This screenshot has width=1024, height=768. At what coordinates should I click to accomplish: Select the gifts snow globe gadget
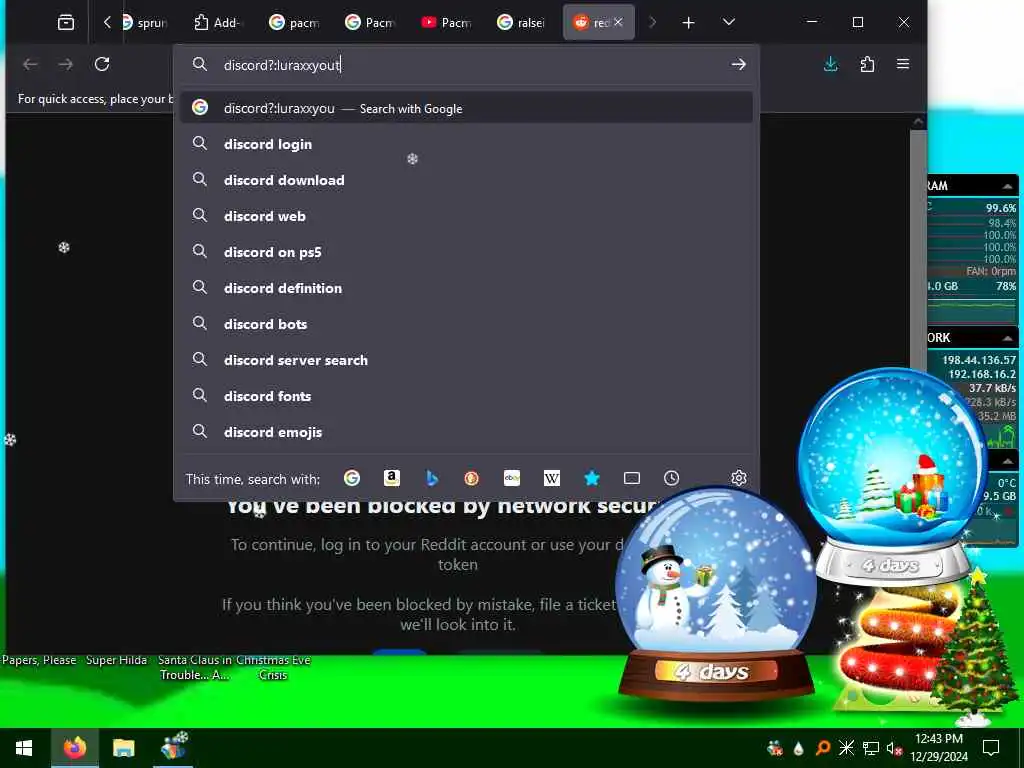[x=892, y=475]
